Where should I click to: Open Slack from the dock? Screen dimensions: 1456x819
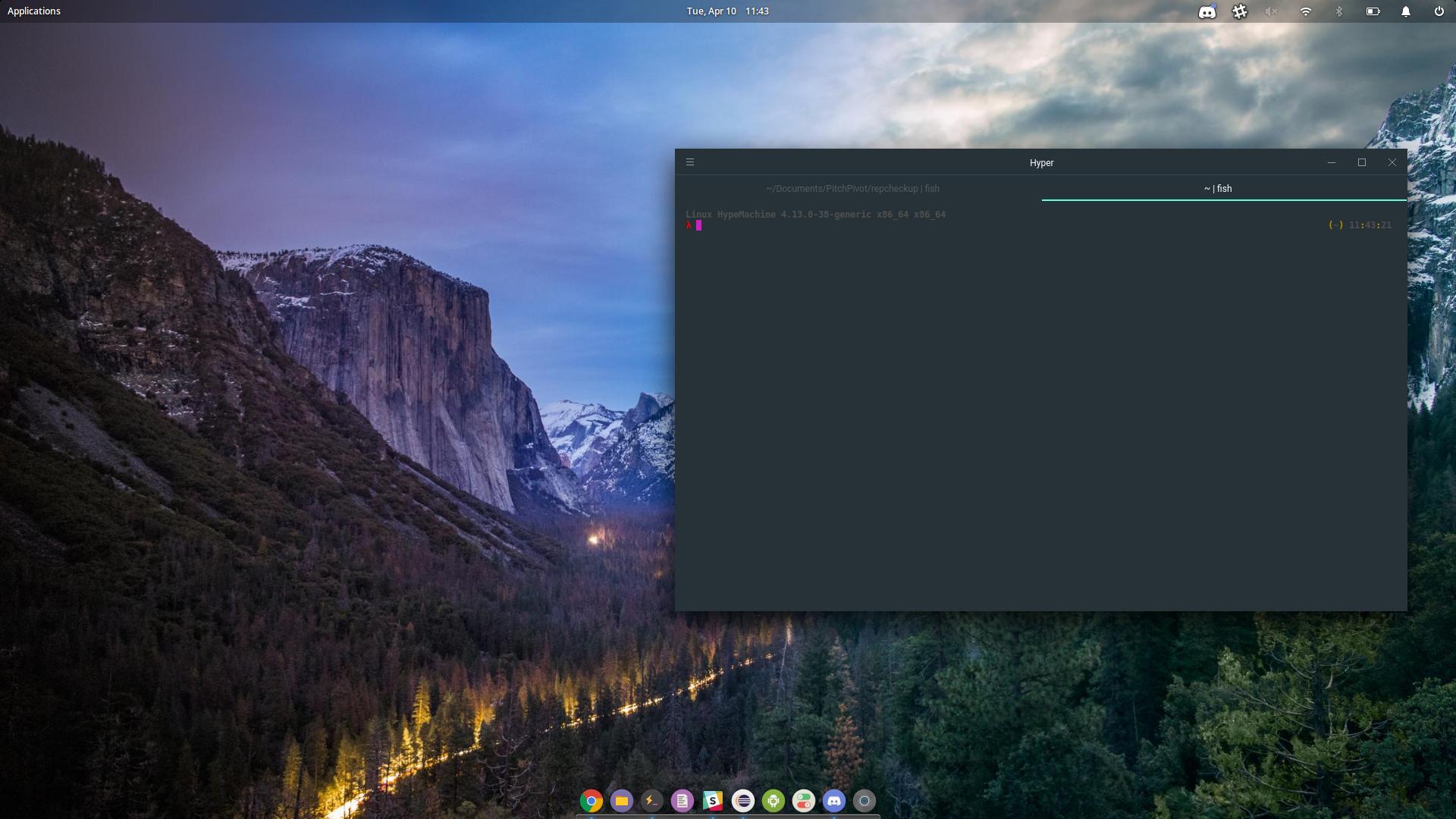[712, 801]
